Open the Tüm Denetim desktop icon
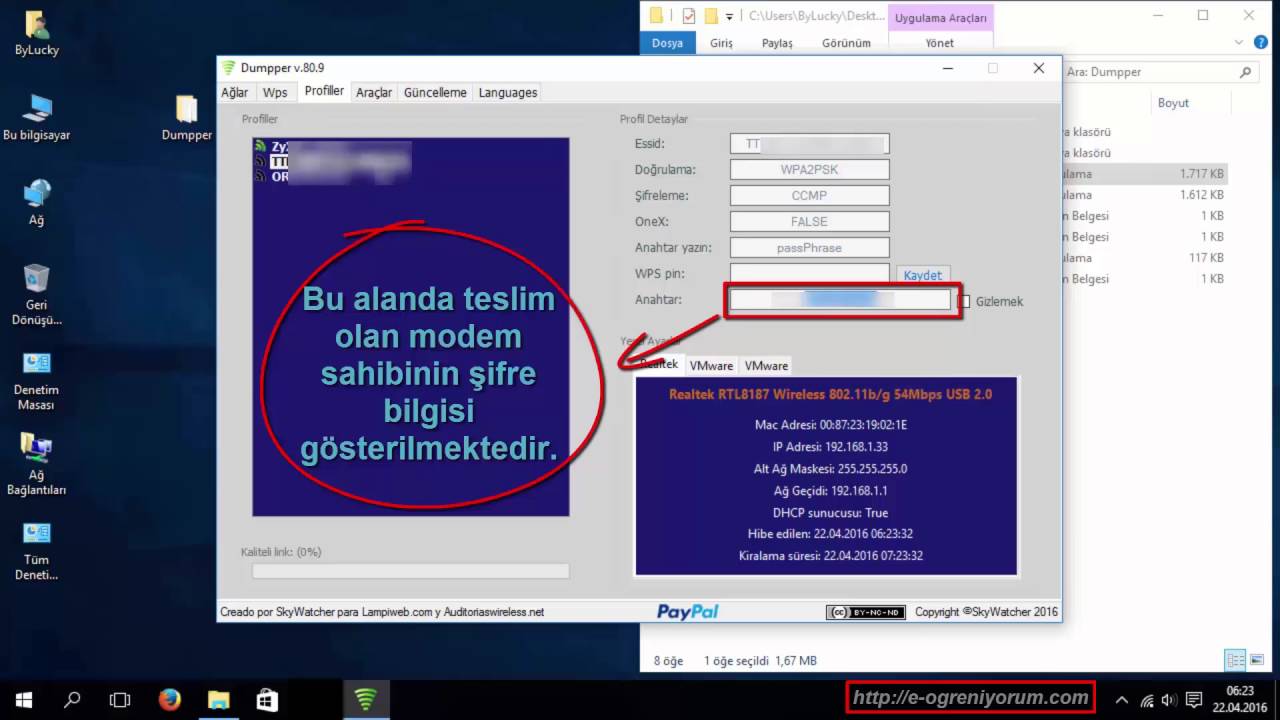This screenshot has width=1280, height=720. 37,550
